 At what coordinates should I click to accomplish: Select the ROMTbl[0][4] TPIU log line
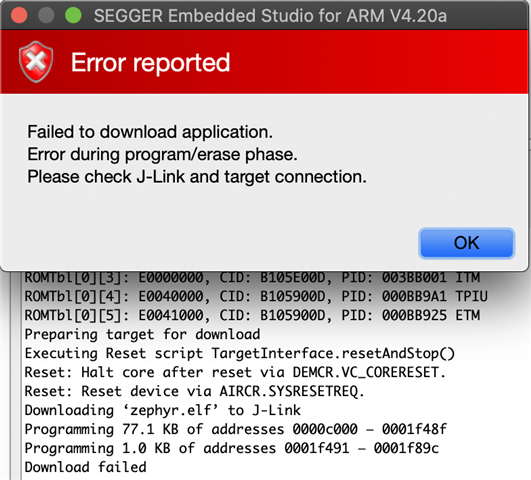pos(256,296)
